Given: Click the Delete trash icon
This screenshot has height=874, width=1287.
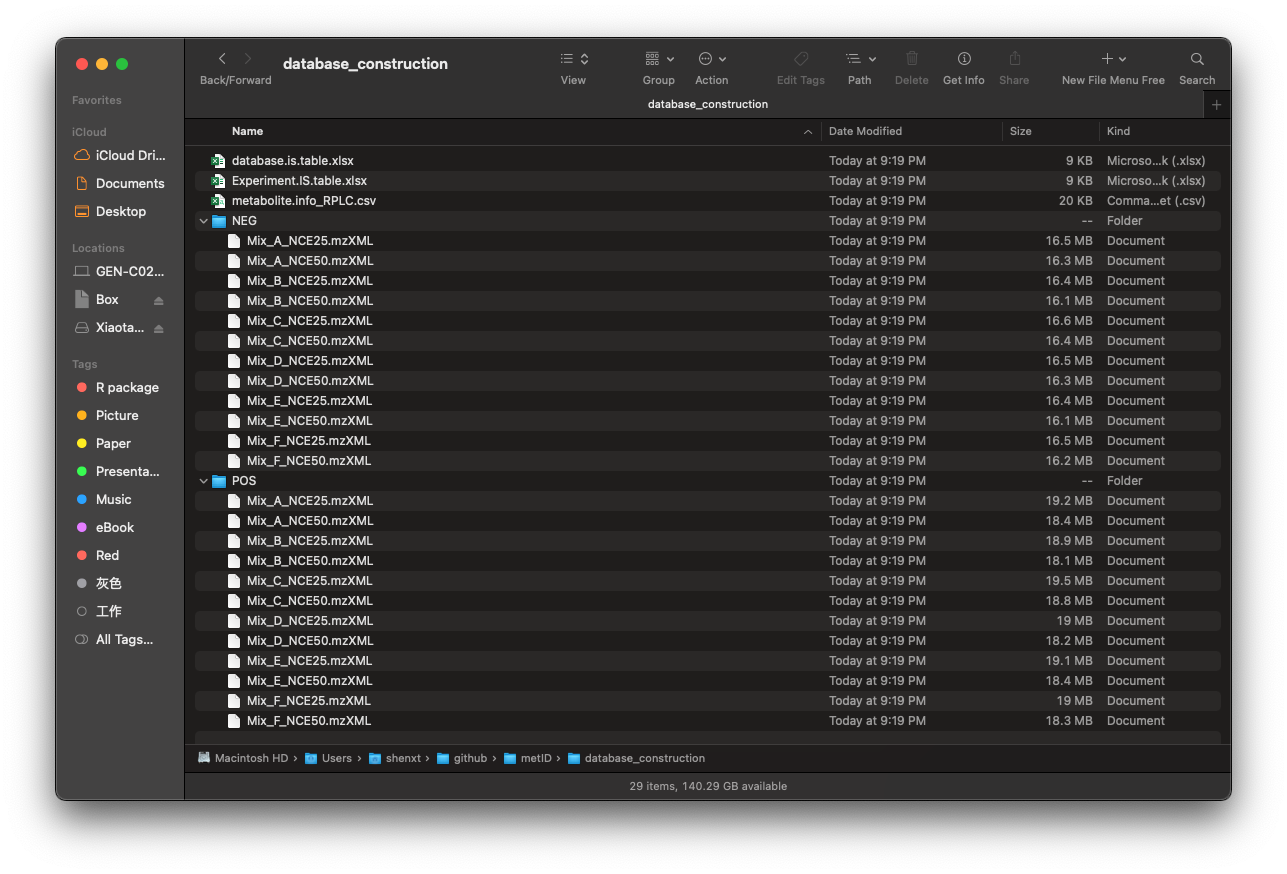Looking at the screenshot, I should click(x=911, y=59).
